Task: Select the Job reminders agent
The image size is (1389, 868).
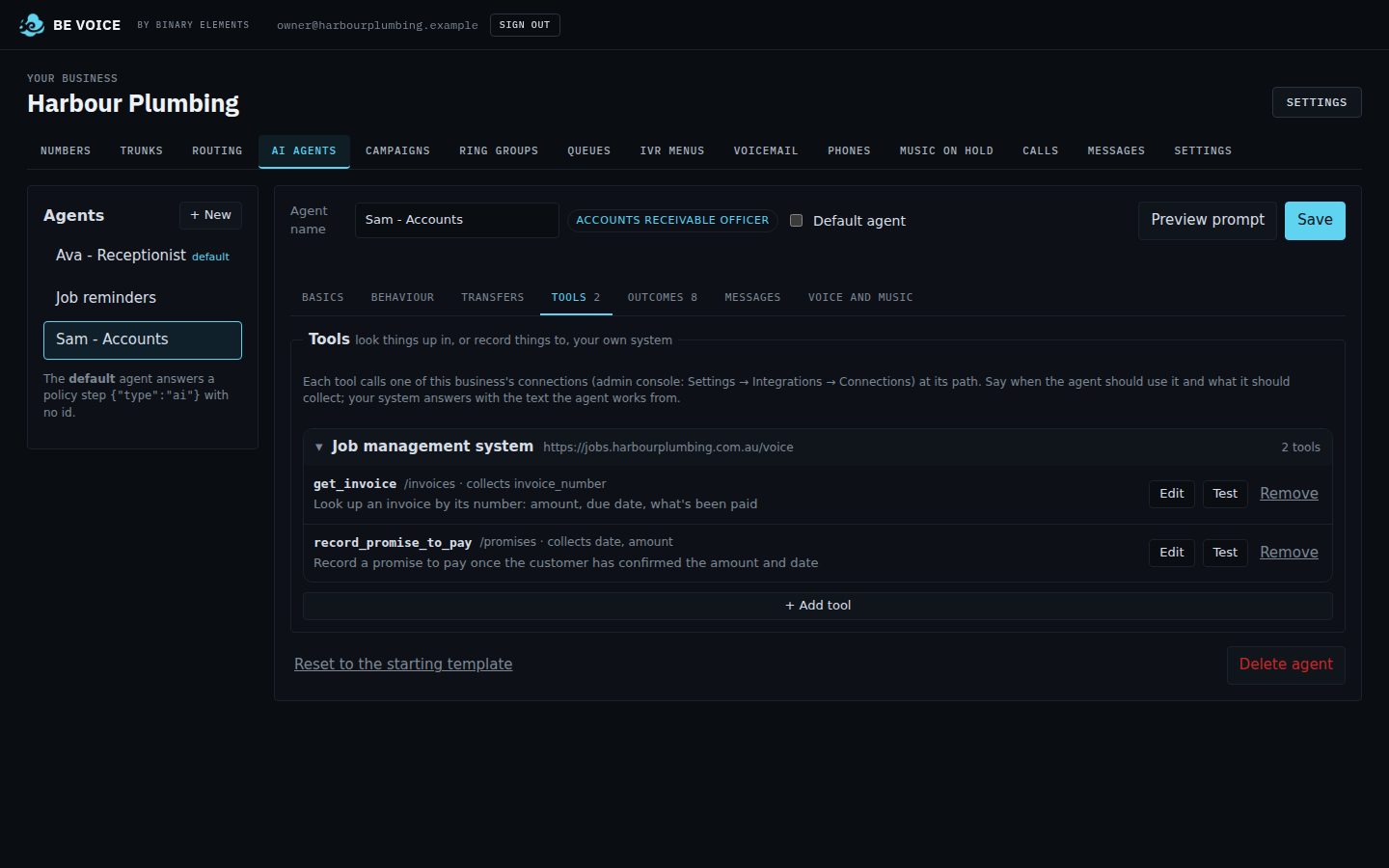Action: [x=143, y=298]
